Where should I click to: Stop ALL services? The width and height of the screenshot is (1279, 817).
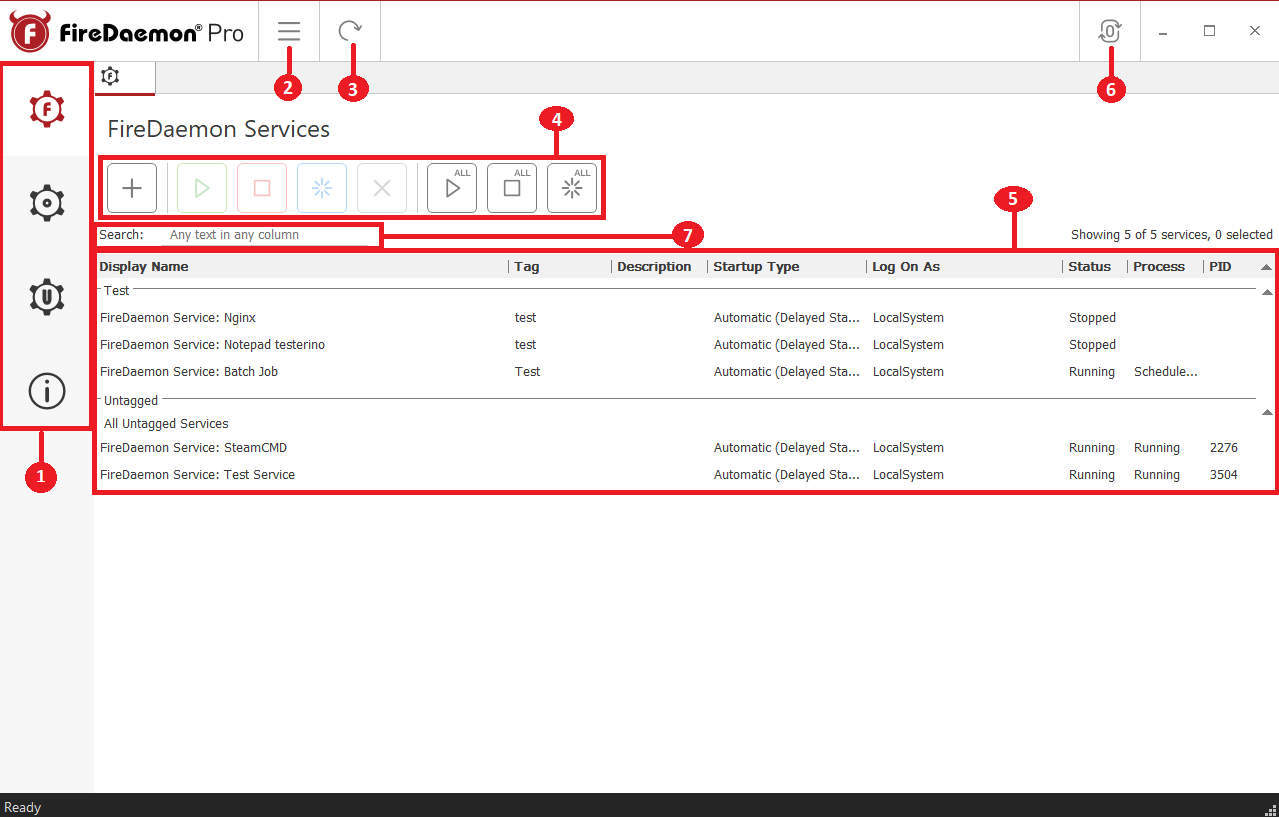[x=512, y=188]
